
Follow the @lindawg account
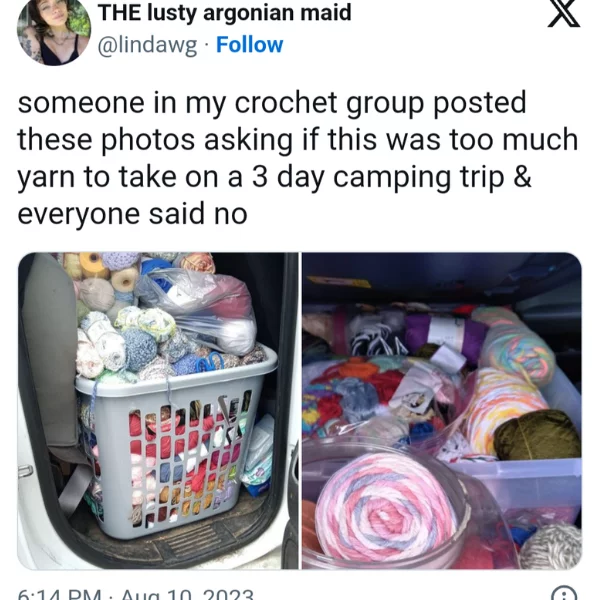click(249, 45)
